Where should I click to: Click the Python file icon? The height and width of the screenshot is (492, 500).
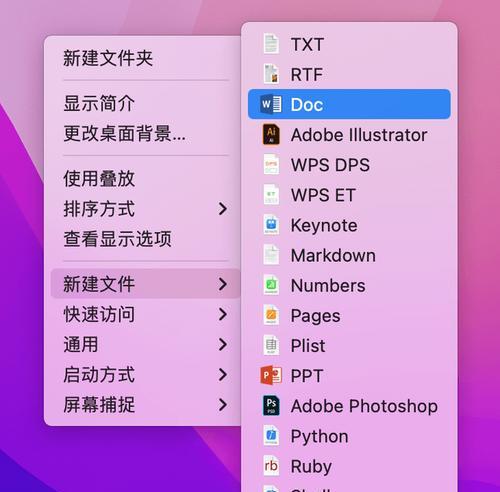[271, 436]
